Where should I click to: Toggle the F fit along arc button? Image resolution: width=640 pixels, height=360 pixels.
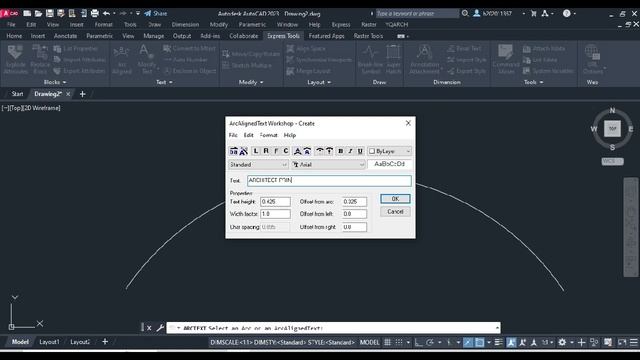(276, 151)
